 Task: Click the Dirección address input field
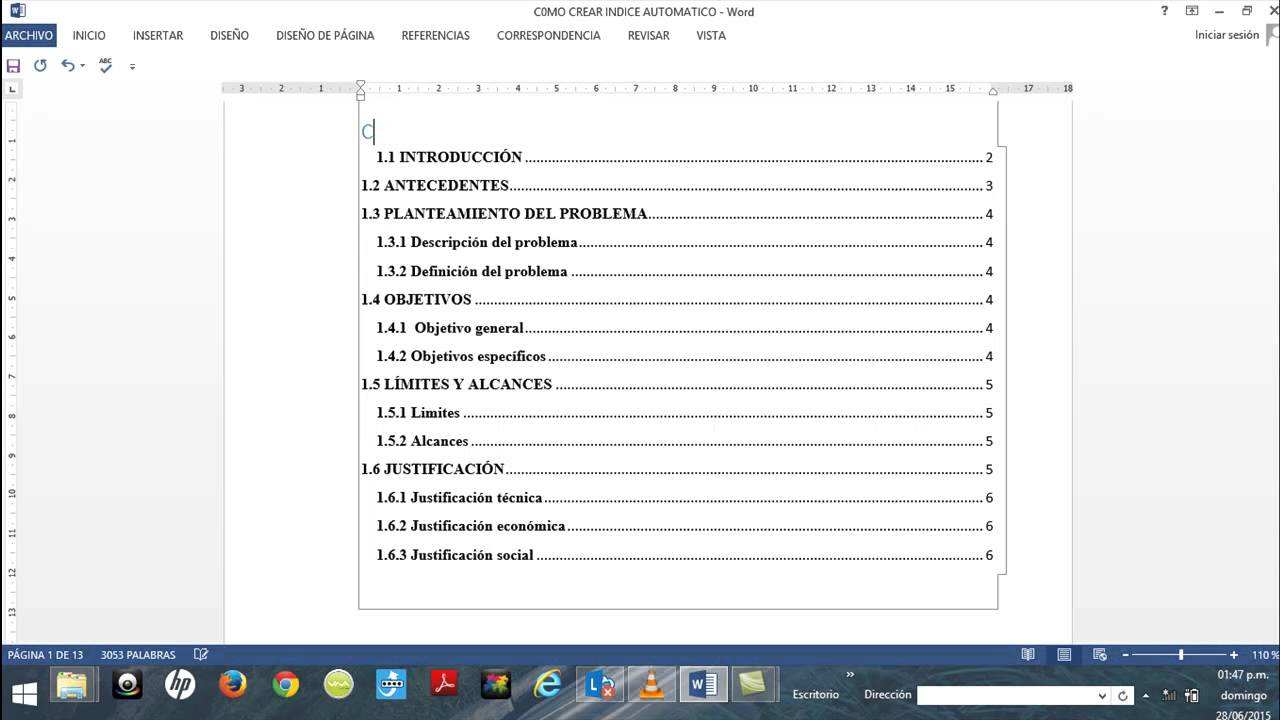tap(1006, 695)
